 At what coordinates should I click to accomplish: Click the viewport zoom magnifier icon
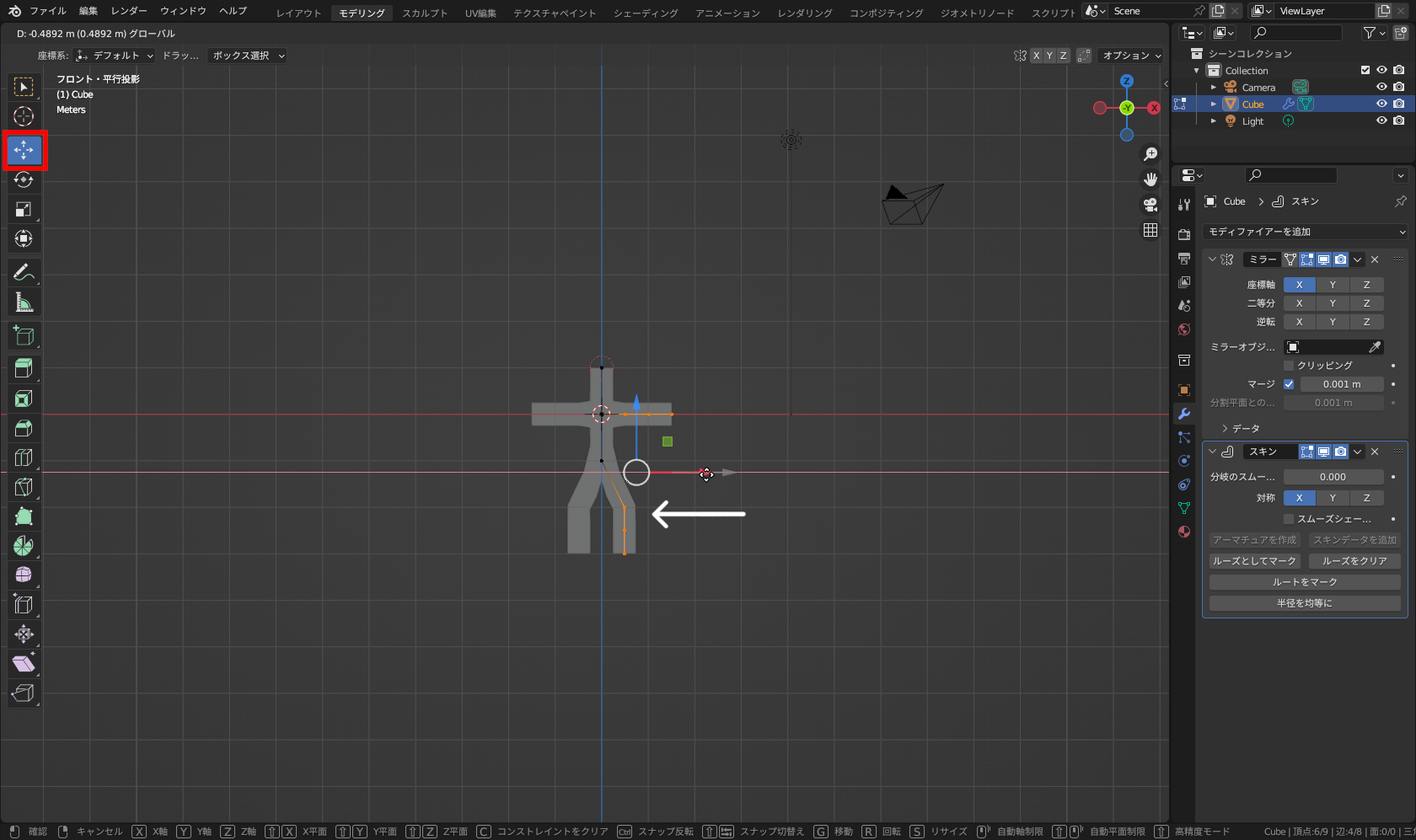1150,154
